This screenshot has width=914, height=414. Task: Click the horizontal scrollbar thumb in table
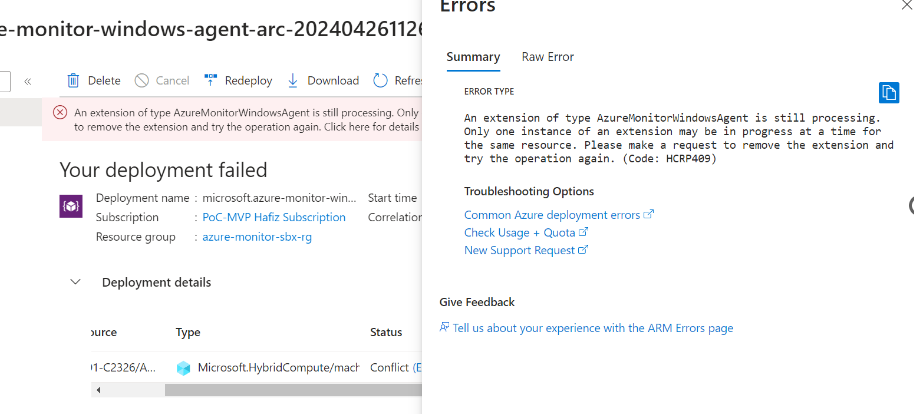[x=293, y=390]
